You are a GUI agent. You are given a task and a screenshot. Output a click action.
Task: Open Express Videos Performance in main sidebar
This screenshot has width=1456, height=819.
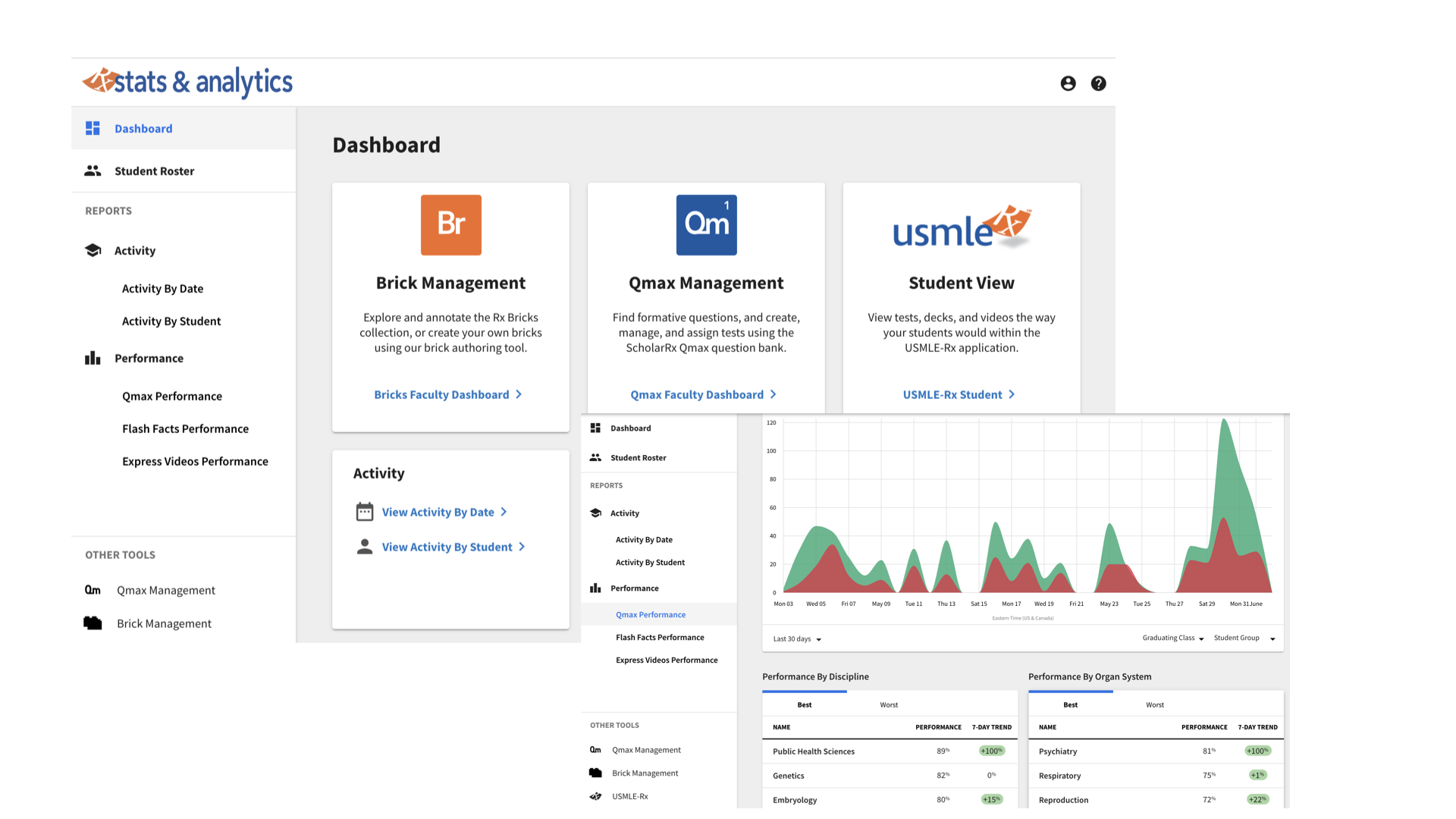coord(195,461)
